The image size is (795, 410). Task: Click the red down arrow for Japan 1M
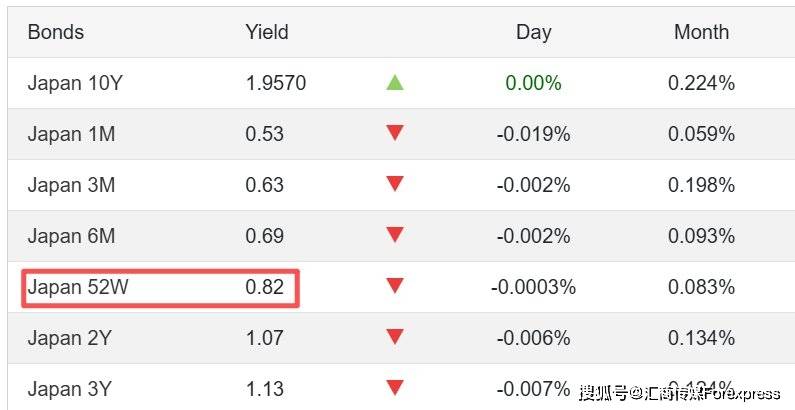[395, 133]
